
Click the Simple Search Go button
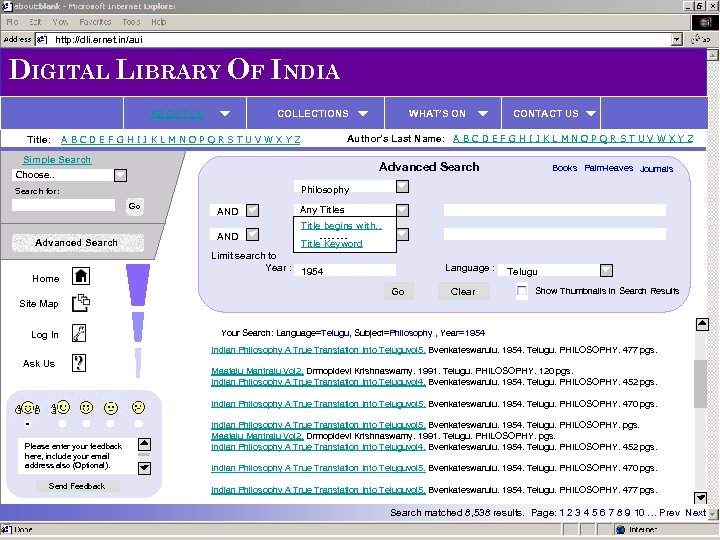pyautogui.click(x=134, y=206)
